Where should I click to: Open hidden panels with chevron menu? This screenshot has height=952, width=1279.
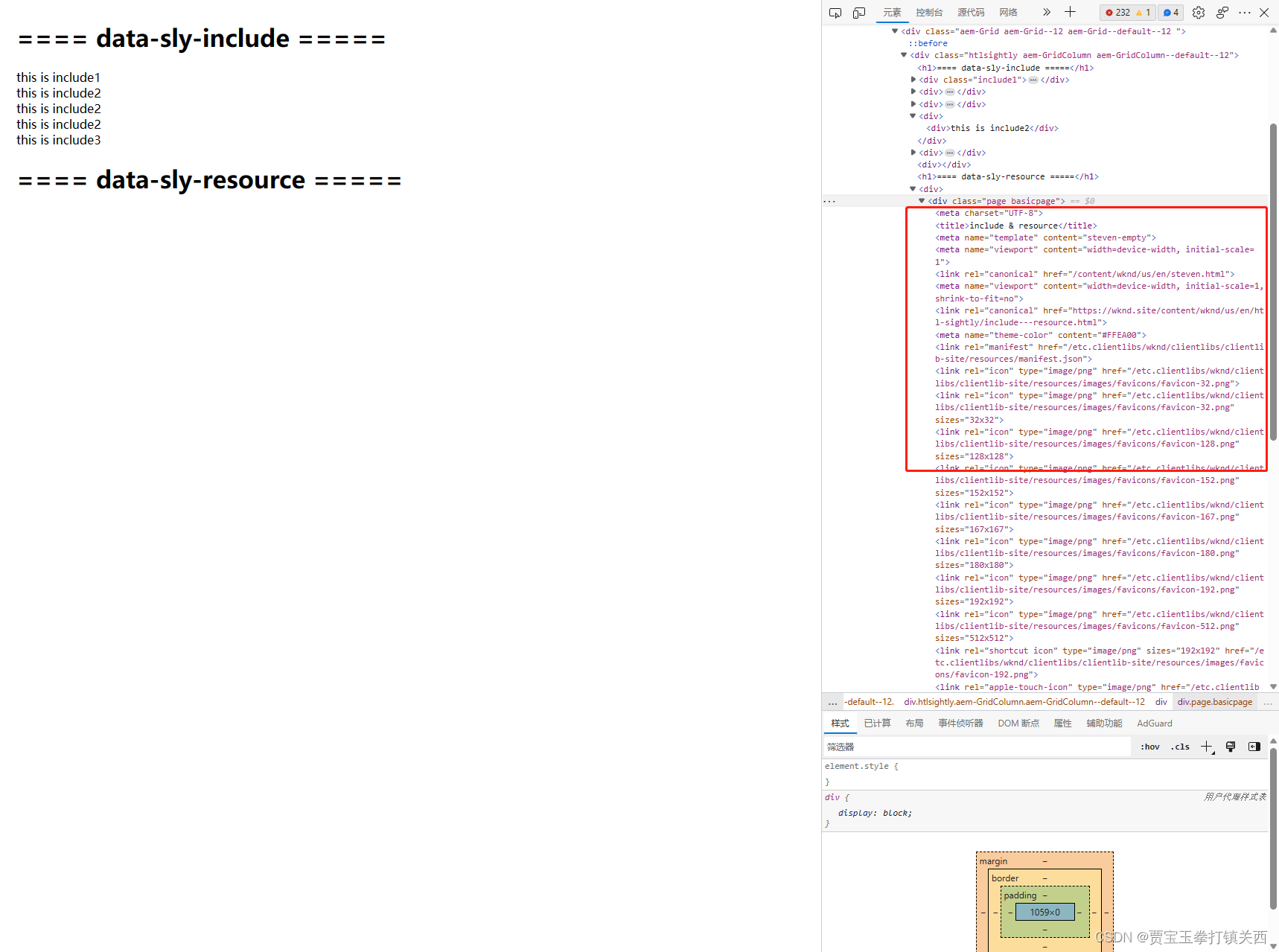[1047, 12]
